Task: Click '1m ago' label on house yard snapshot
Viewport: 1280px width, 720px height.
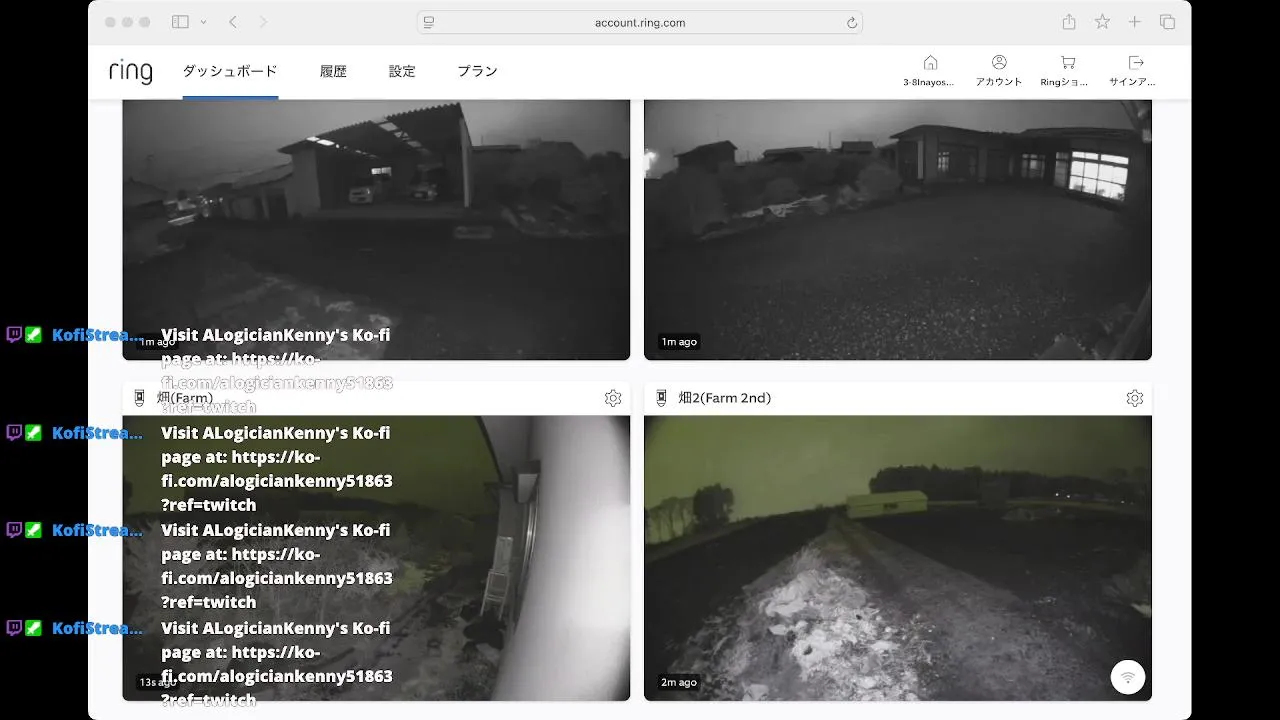Action: tap(679, 342)
